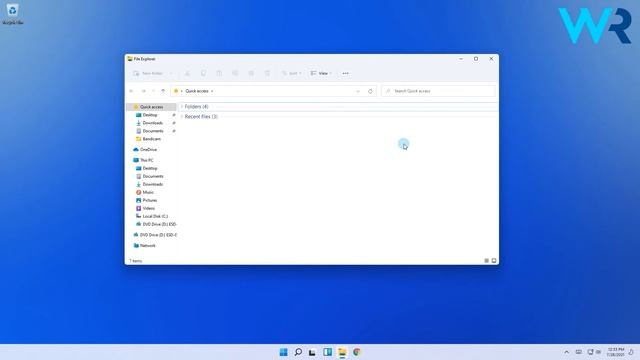This screenshot has height=360, width=640.
Task: Open the Widgets panel from the taskbar
Action: 327,352
